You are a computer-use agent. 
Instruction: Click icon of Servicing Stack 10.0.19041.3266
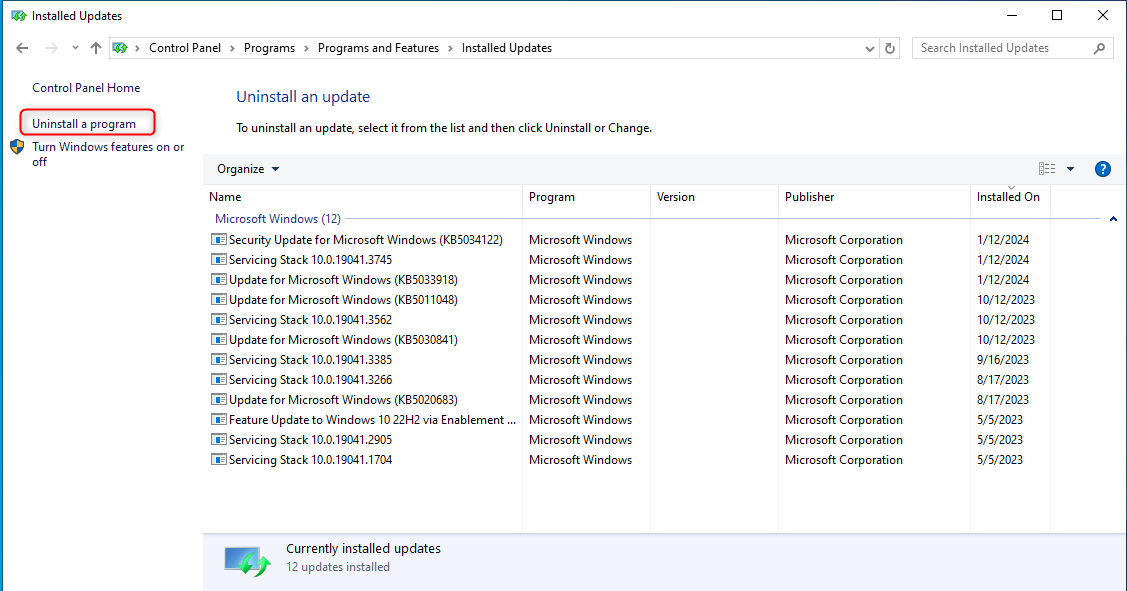click(218, 380)
